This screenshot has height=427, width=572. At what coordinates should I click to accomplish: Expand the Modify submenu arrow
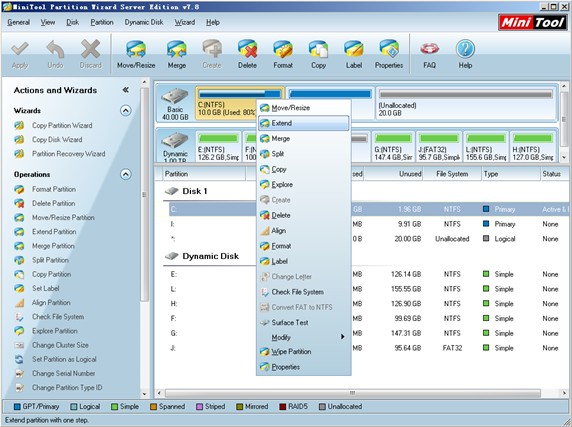(342, 337)
